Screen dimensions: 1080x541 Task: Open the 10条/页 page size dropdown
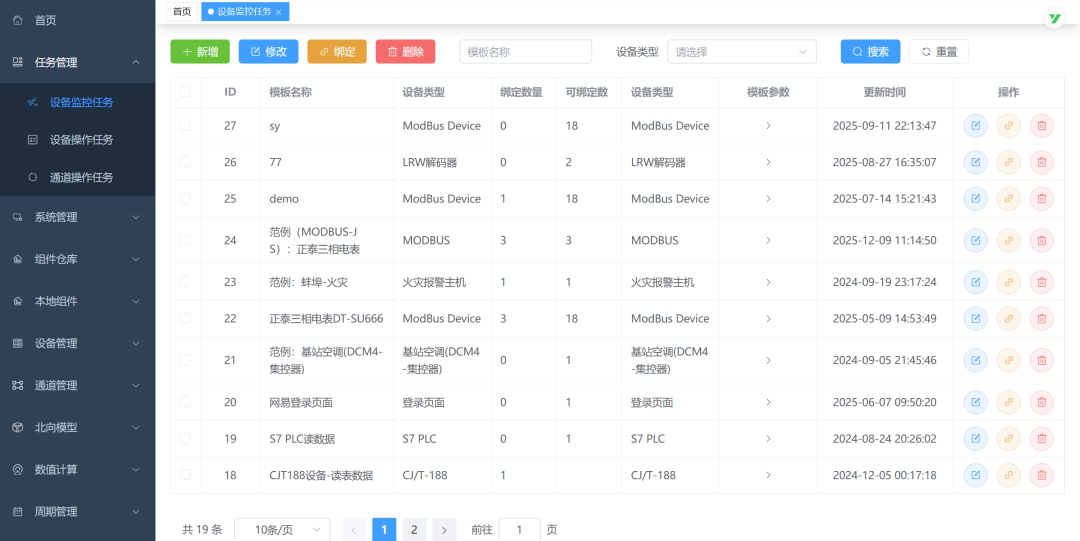(281, 530)
